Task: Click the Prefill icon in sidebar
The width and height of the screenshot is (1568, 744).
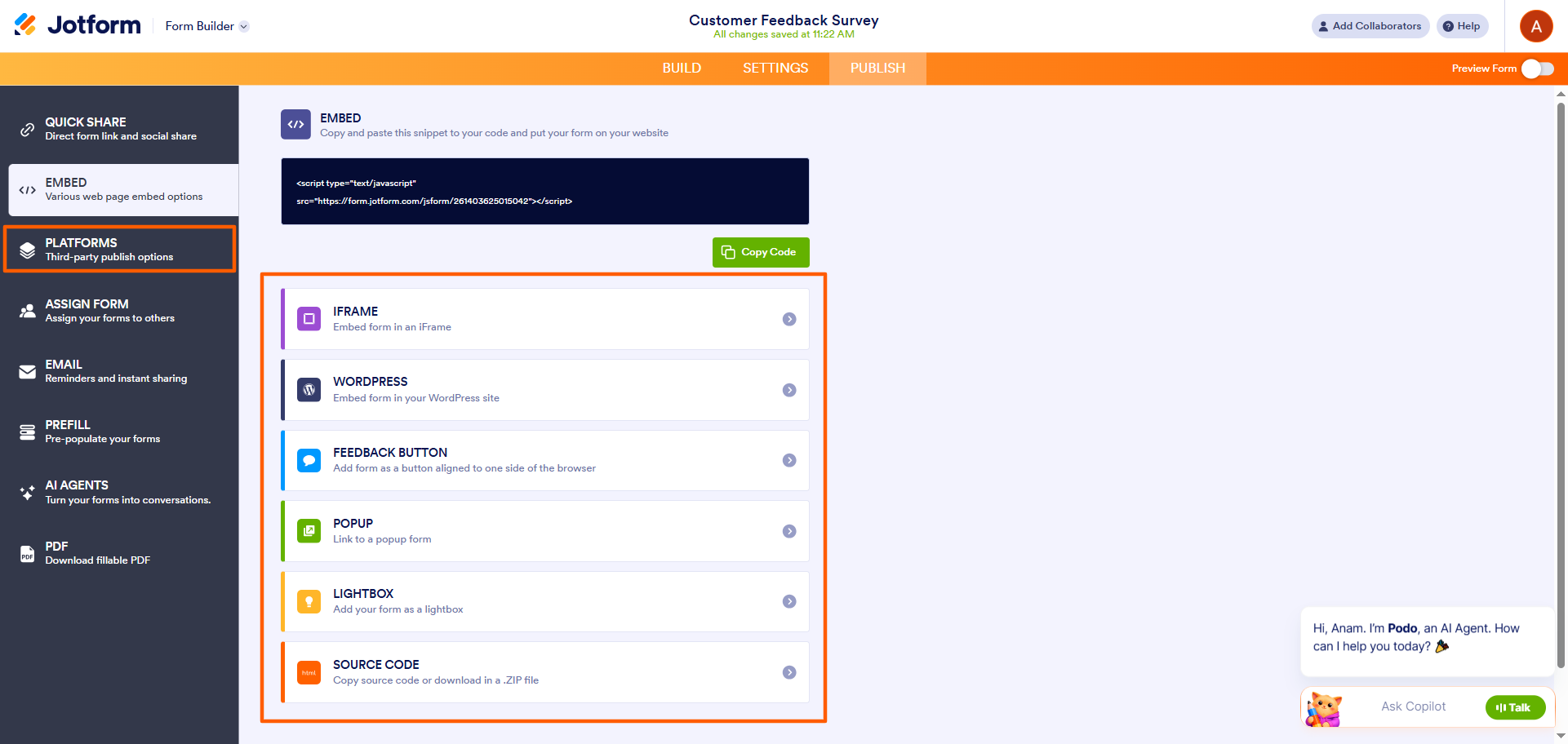Action: pyautogui.click(x=27, y=432)
